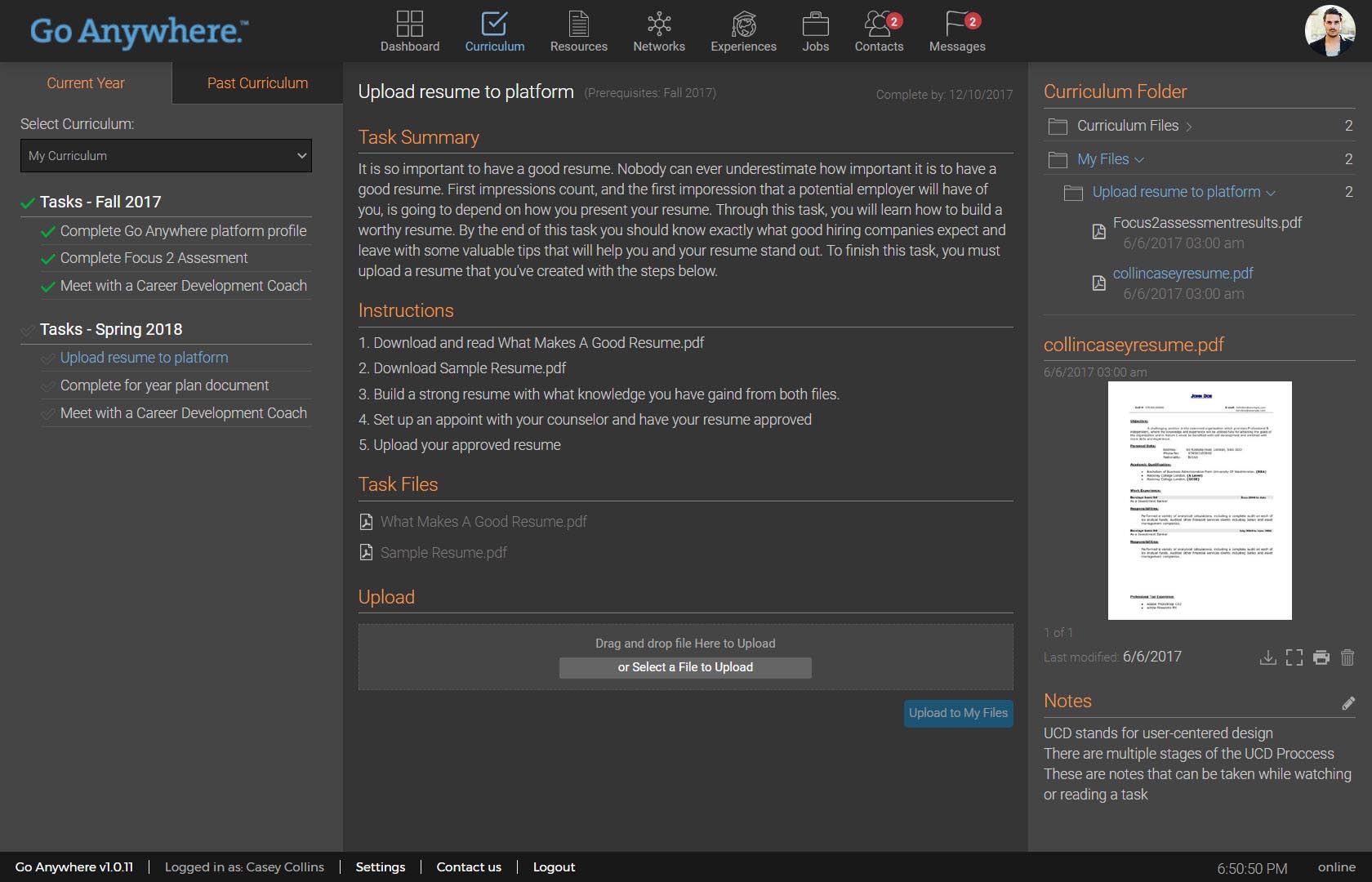Edit notes using the pencil icon

(1347, 703)
